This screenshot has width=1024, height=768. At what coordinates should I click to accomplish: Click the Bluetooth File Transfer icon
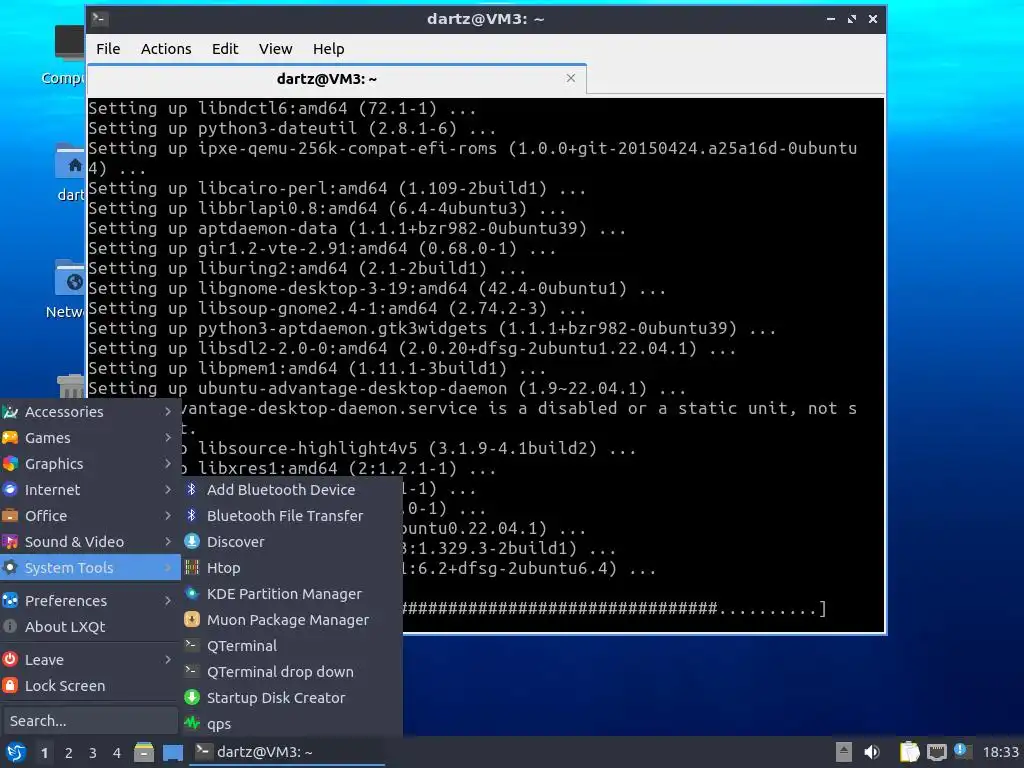[191, 515]
